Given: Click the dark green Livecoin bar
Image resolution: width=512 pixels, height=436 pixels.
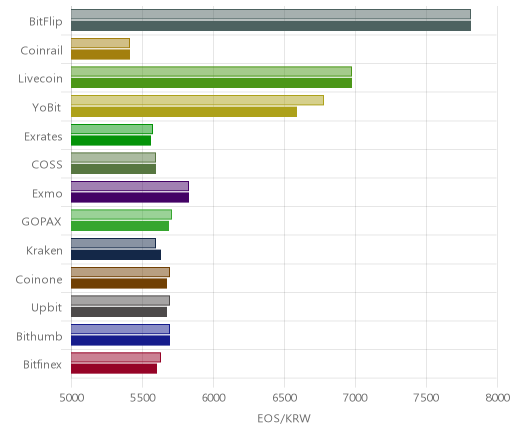Looking at the screenshot, I should click(x=211, y=83).
